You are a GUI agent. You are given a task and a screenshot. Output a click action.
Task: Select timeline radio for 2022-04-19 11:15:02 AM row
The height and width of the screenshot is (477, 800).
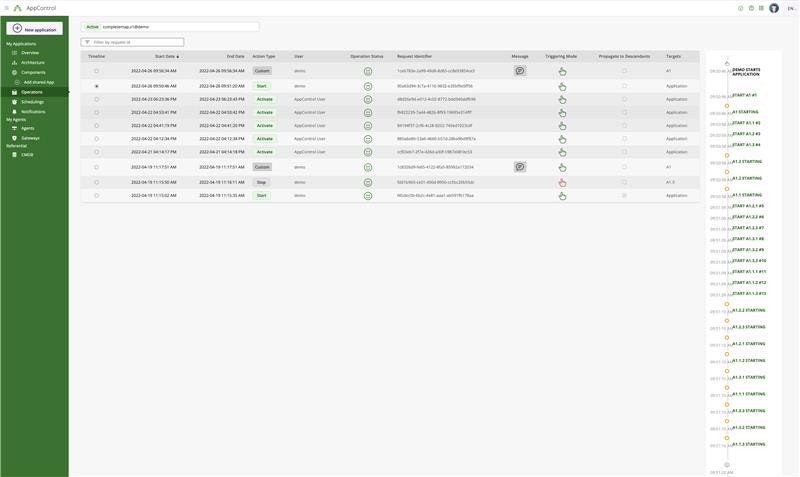point(96,196)
